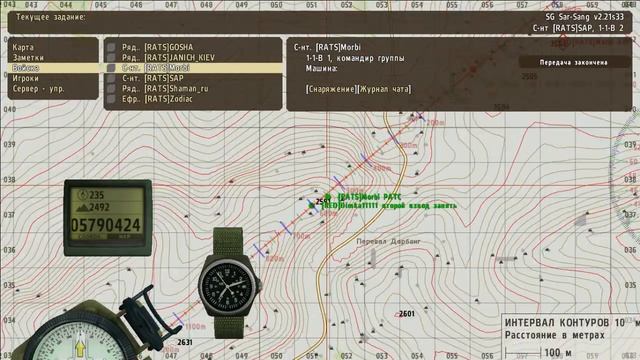Image resolution: width=640 pixels, height=360 pixels.
Task: Click the box icon beside [RATS]SAP
Action: tap(111, 78)
